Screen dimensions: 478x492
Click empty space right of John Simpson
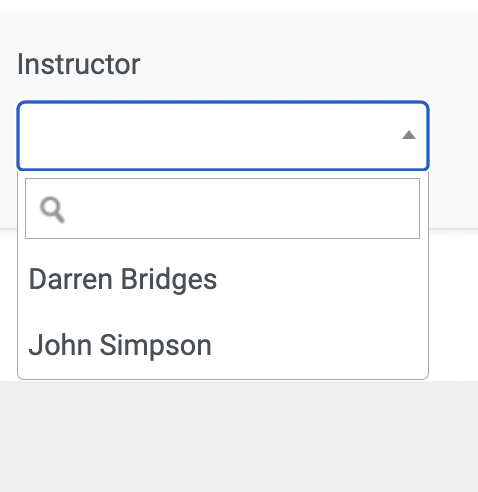coord(320,345)
